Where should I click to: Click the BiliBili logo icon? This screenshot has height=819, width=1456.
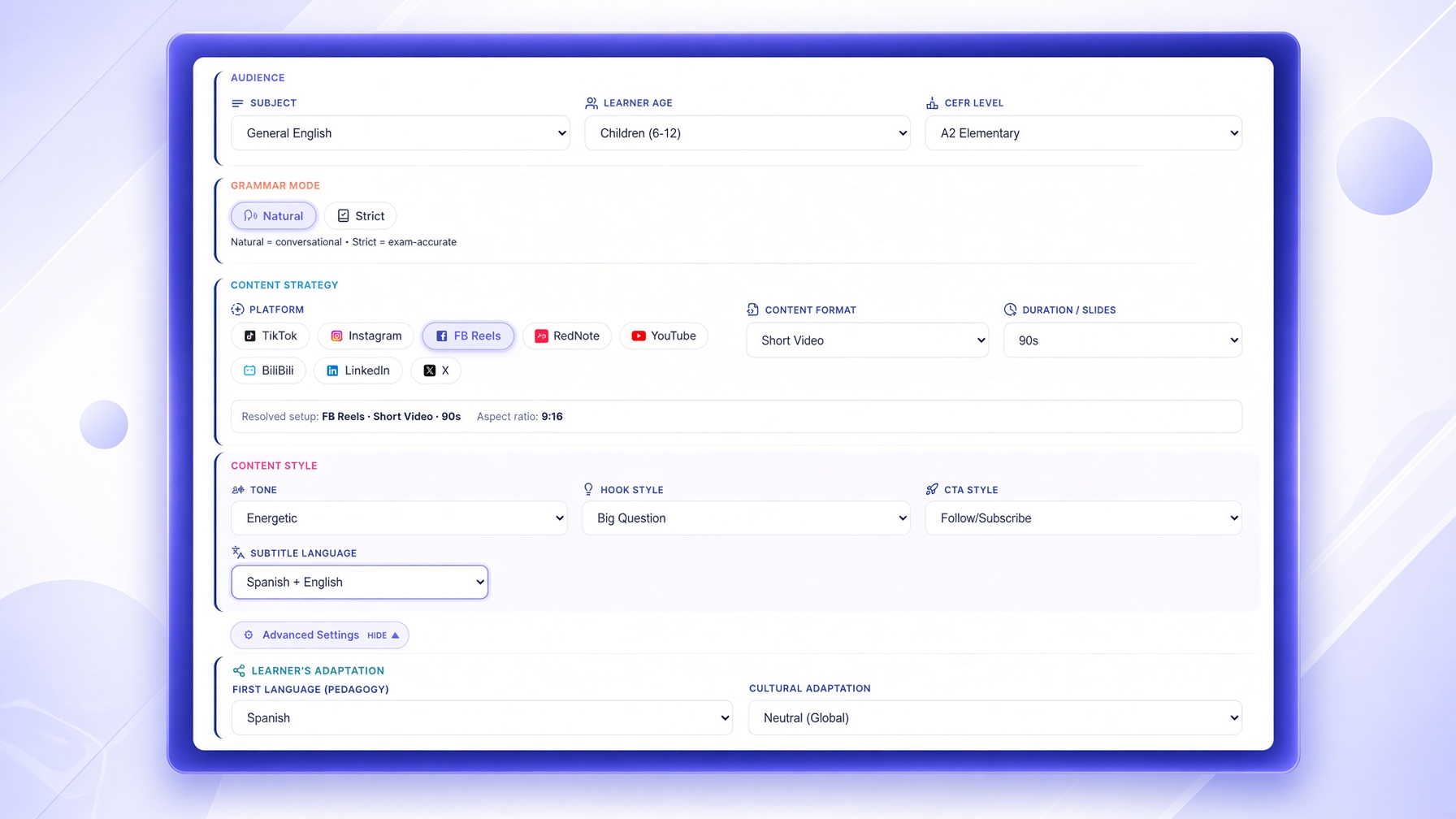250,370
